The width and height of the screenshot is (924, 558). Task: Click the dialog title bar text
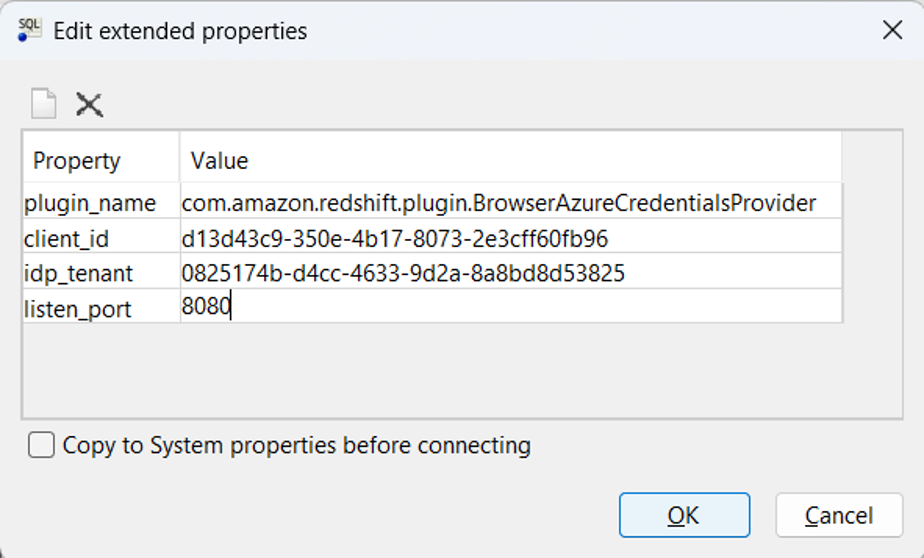(180, 31)
